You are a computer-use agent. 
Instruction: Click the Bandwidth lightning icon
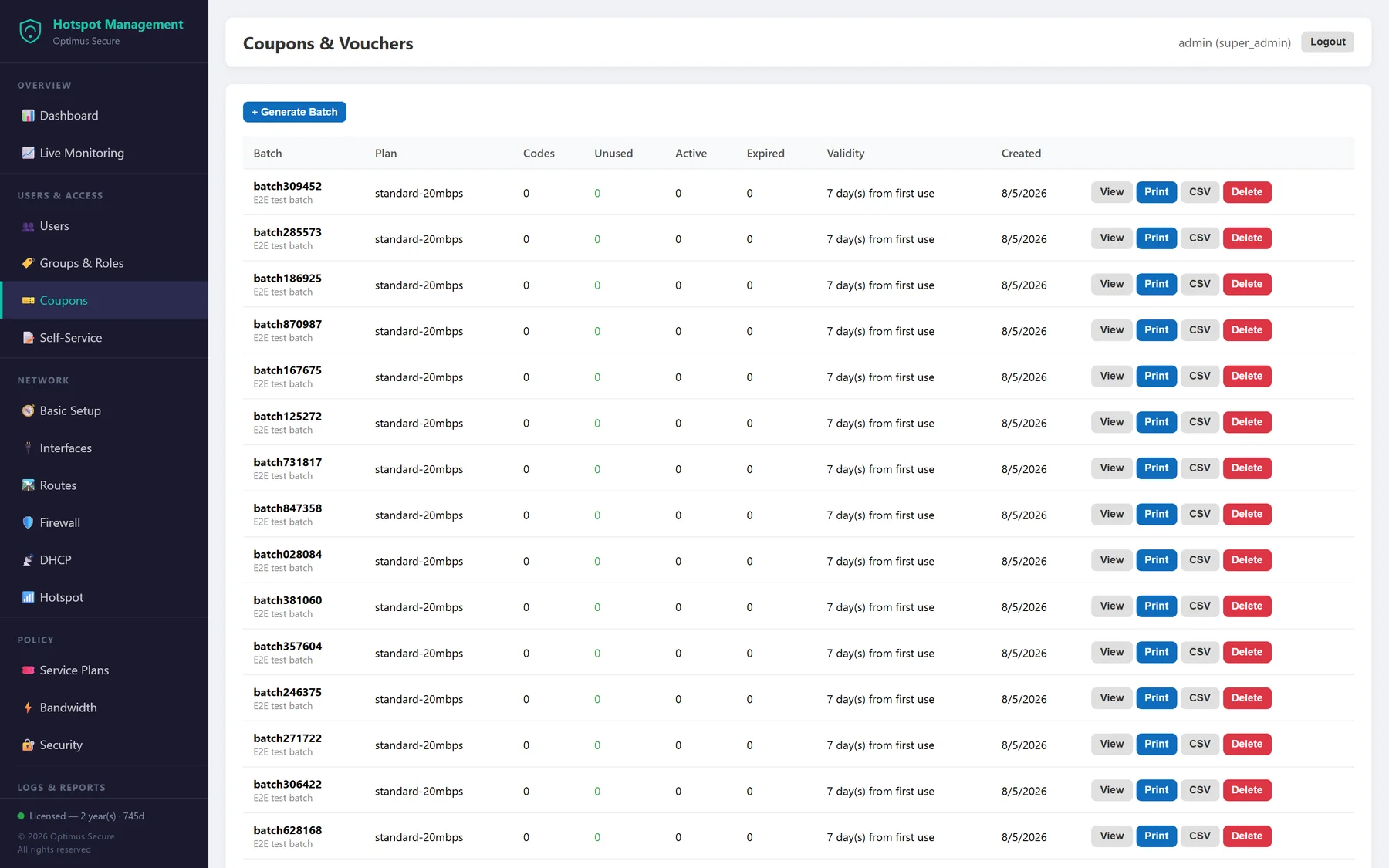coord(28,708)
